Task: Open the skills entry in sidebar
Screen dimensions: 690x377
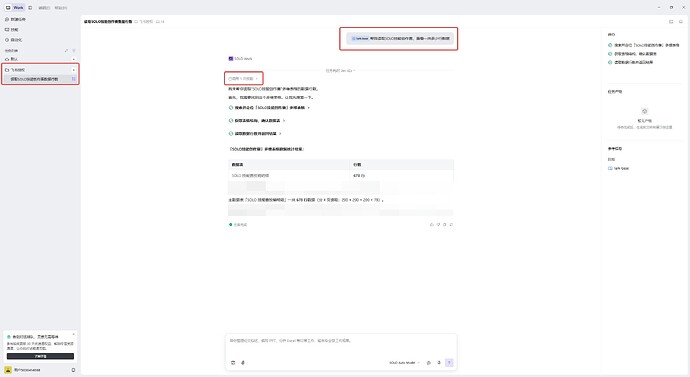Action: pyautogui.click(x=12, y=29)
